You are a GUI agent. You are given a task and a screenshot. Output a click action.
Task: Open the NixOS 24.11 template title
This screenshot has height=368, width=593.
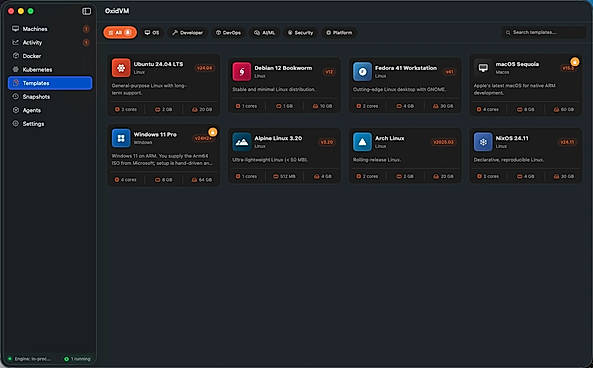pyautogui.click(x=512, y=138)
